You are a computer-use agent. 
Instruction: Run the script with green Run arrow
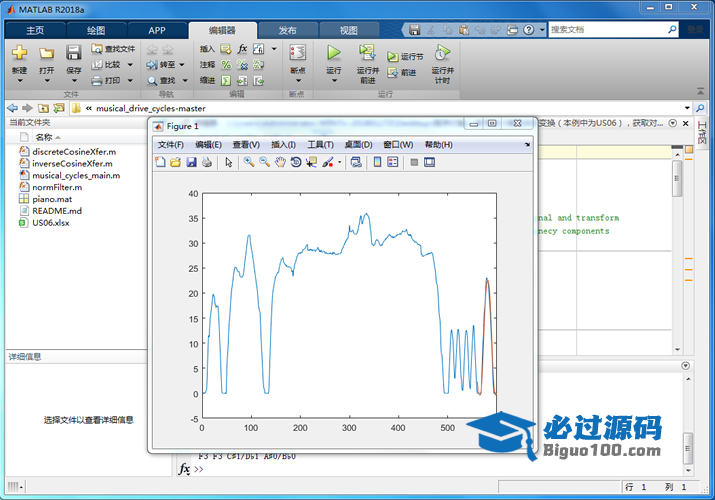334,52
